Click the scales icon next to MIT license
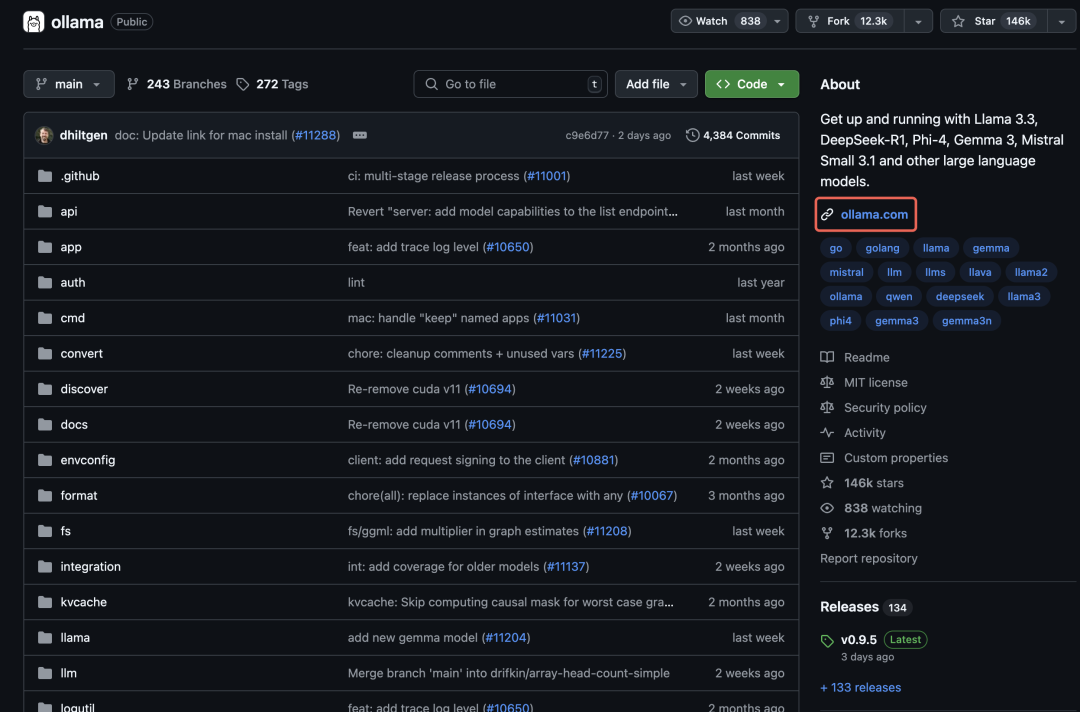The image size is (1080, 712). point(827,382)
